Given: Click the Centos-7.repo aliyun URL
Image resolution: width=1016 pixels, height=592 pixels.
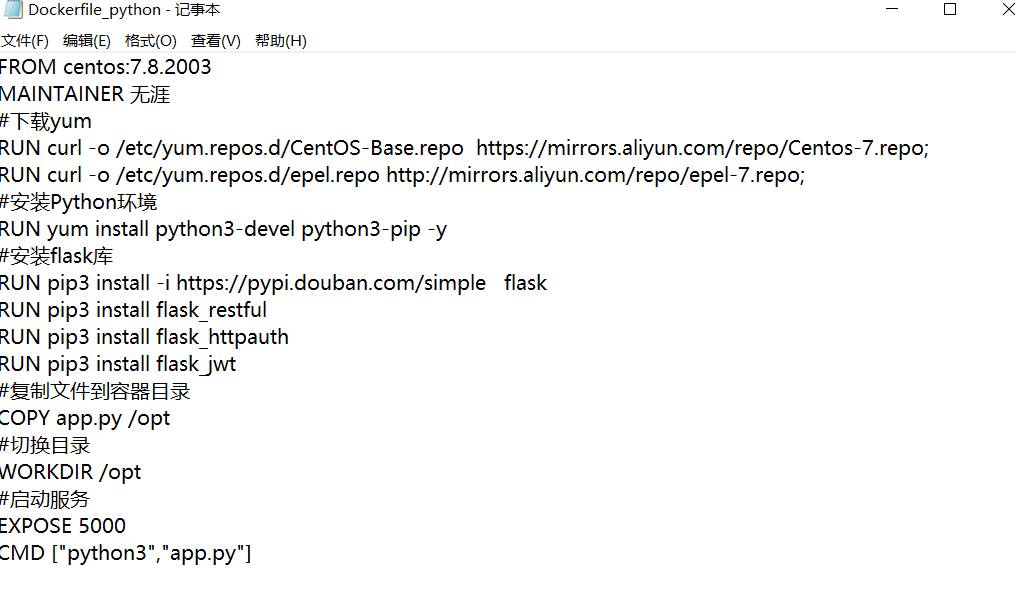Looking at the screenshot, I should coord(702,148).
